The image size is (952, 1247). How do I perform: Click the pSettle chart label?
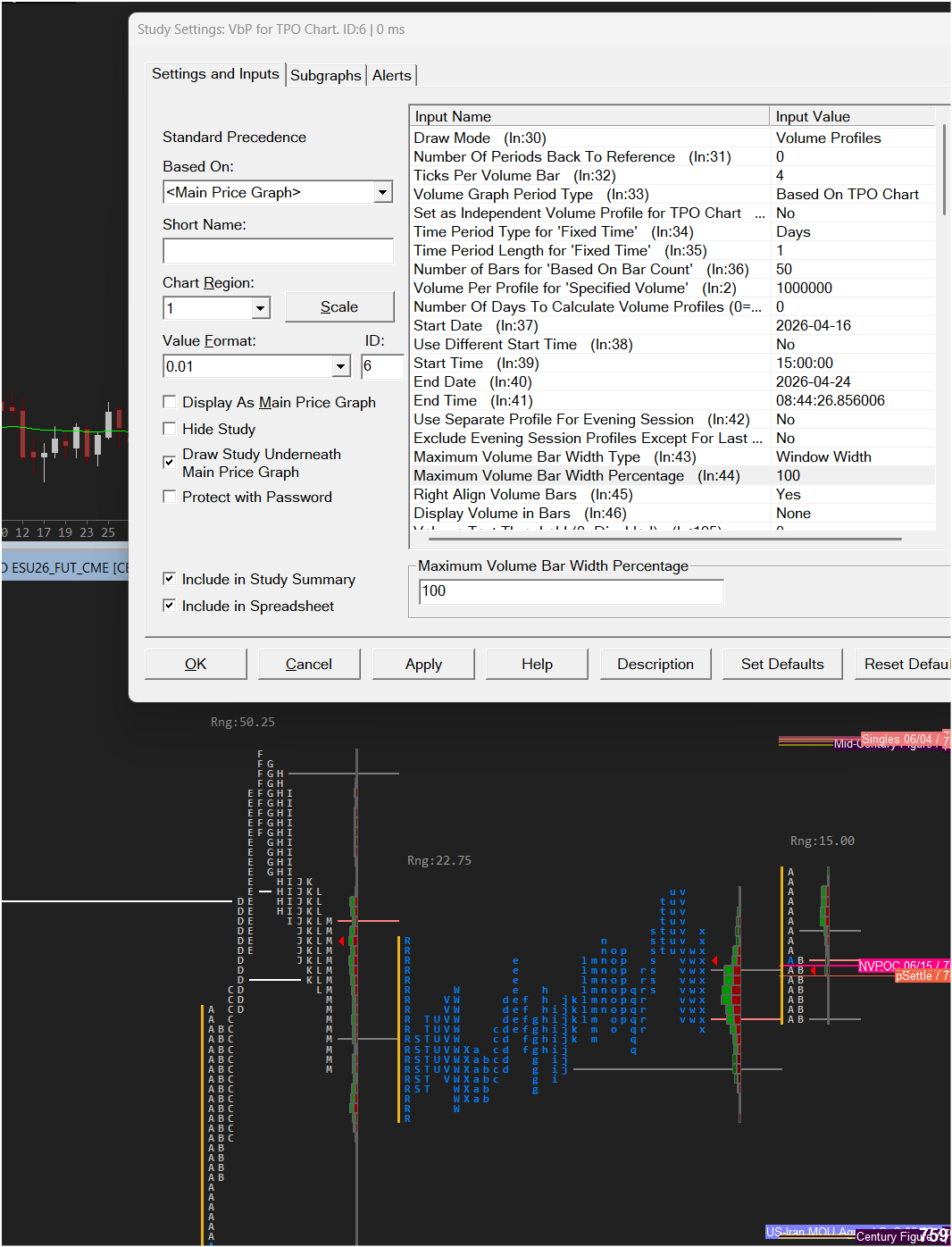click(x=922, y=976)
